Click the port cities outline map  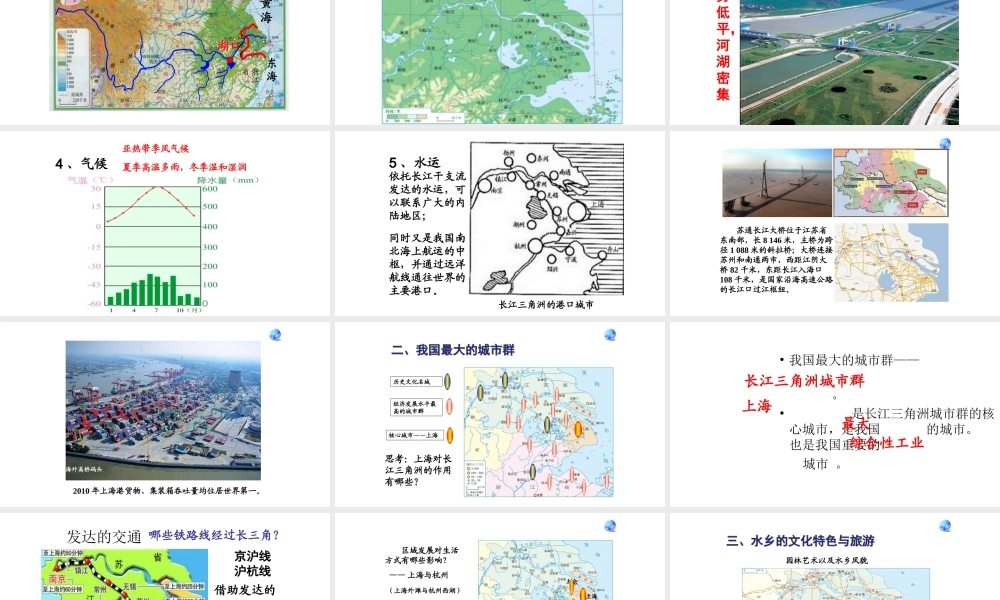click(x=547, y=219)
